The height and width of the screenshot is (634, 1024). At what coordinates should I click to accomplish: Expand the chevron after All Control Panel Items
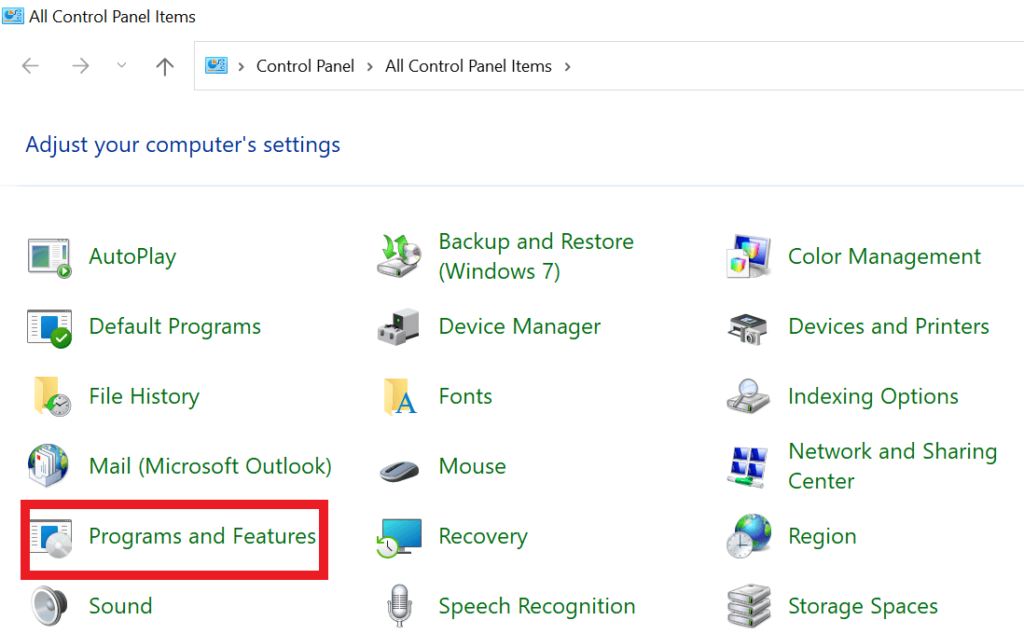coord(568,66)
